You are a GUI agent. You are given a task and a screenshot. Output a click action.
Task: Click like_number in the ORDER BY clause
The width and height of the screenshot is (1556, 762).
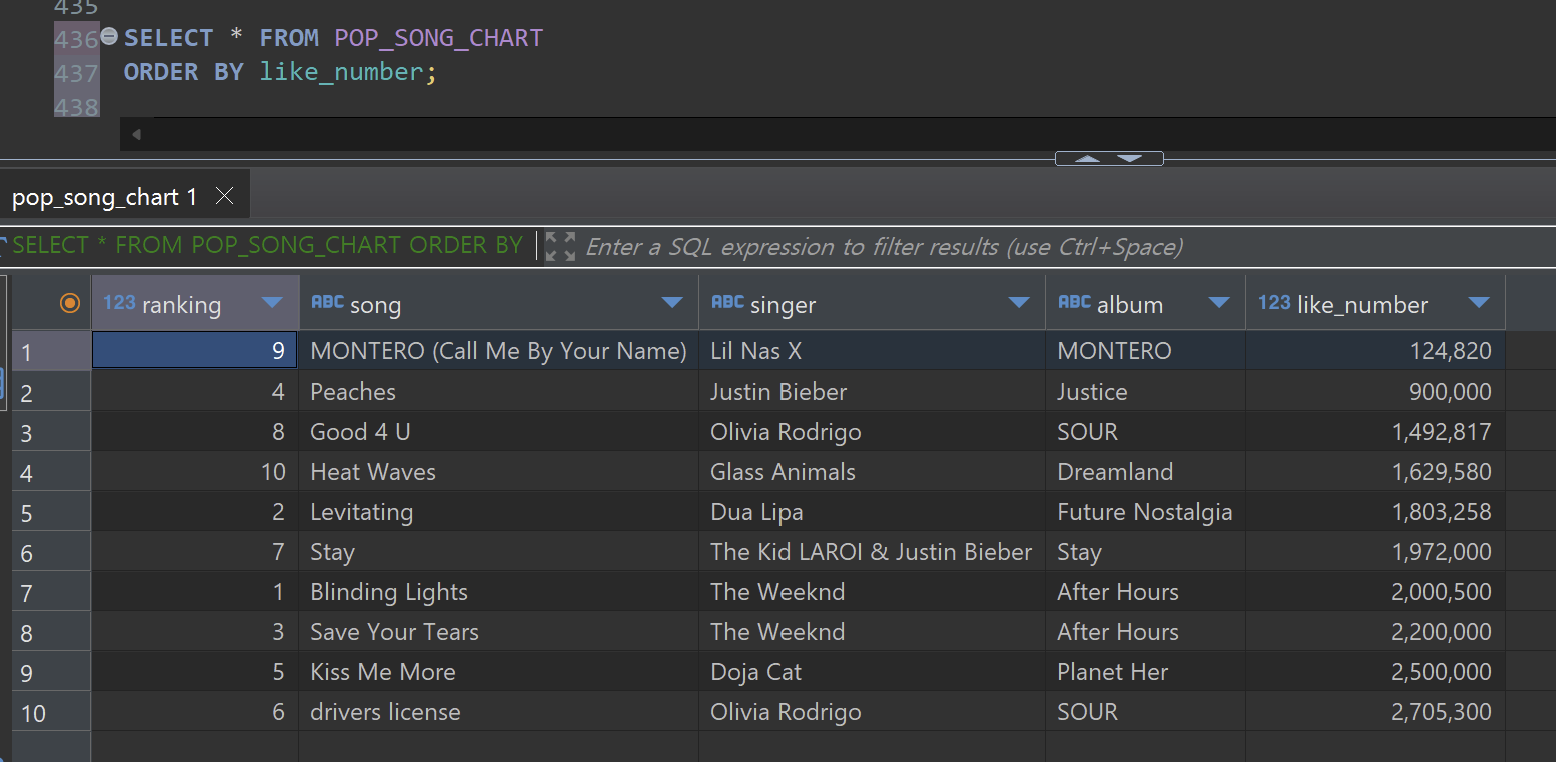(x=342, y=72)
